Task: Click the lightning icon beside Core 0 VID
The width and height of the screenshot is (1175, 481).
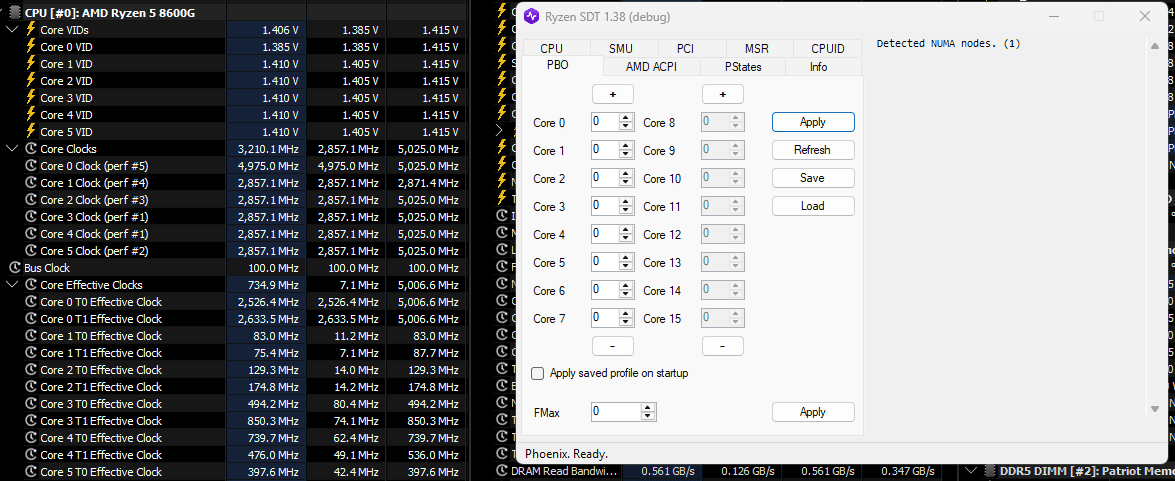Action: [x=31, y=46]
